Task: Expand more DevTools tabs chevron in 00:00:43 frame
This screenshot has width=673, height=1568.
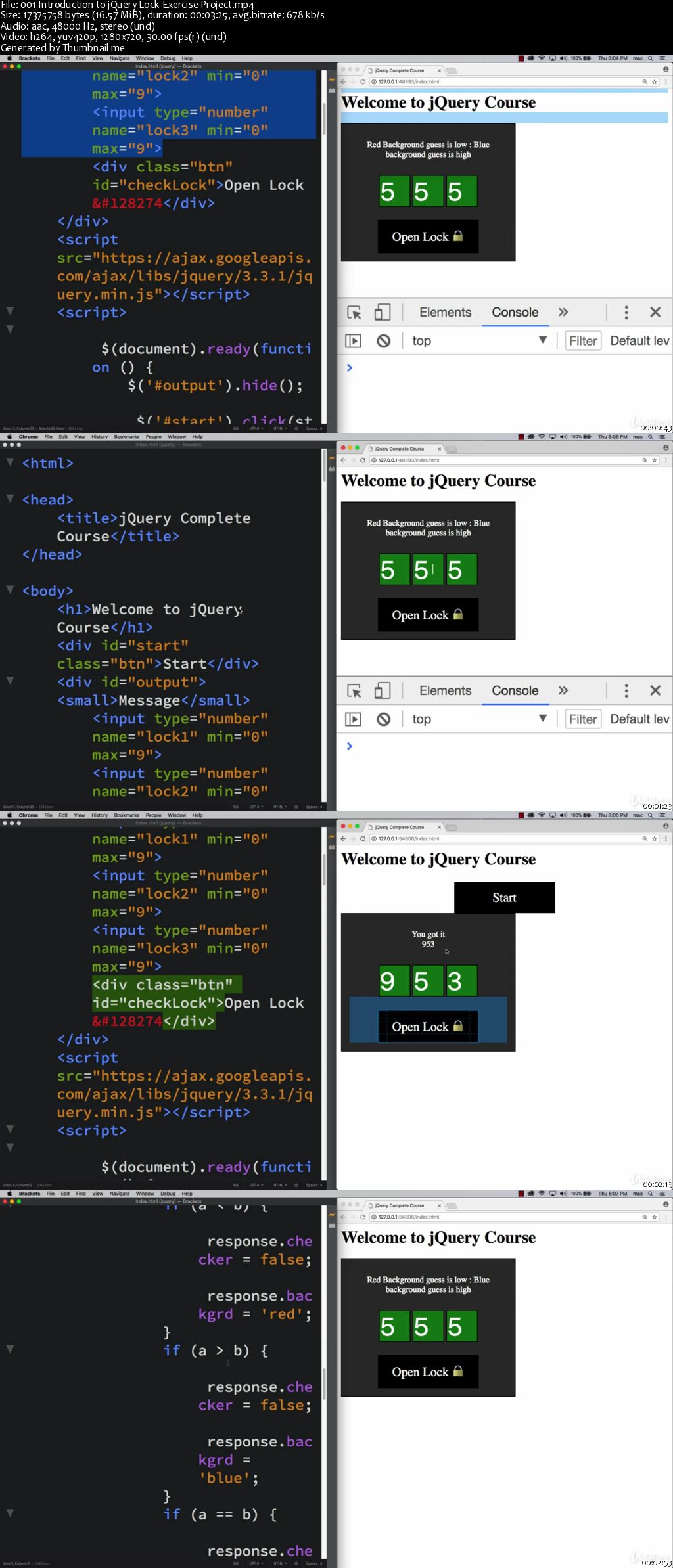Action: point(563,312)
